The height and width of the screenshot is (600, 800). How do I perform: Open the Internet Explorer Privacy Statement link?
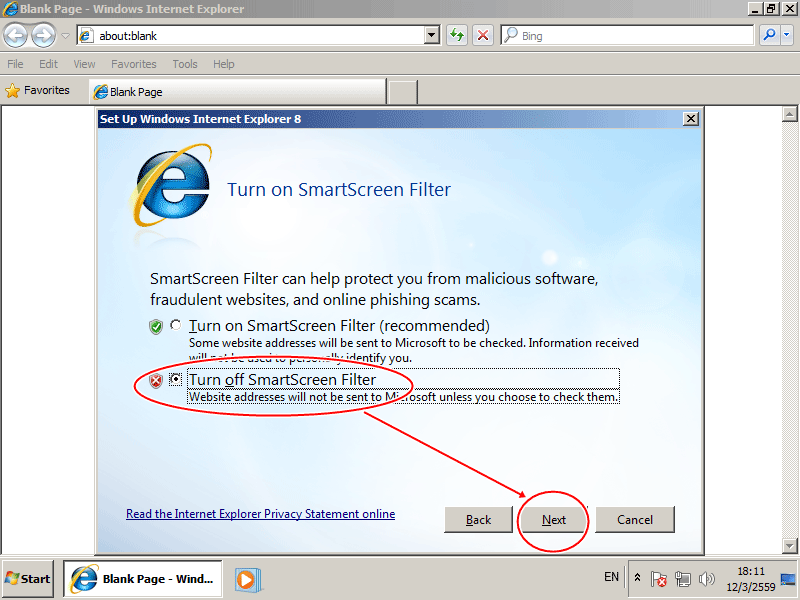(x=260, y=514)
